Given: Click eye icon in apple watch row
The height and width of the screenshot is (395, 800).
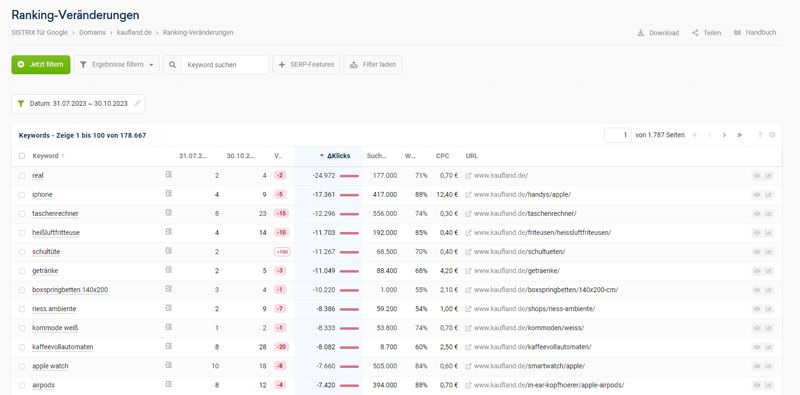Looking at the screenshot, I should coord(757,366).
